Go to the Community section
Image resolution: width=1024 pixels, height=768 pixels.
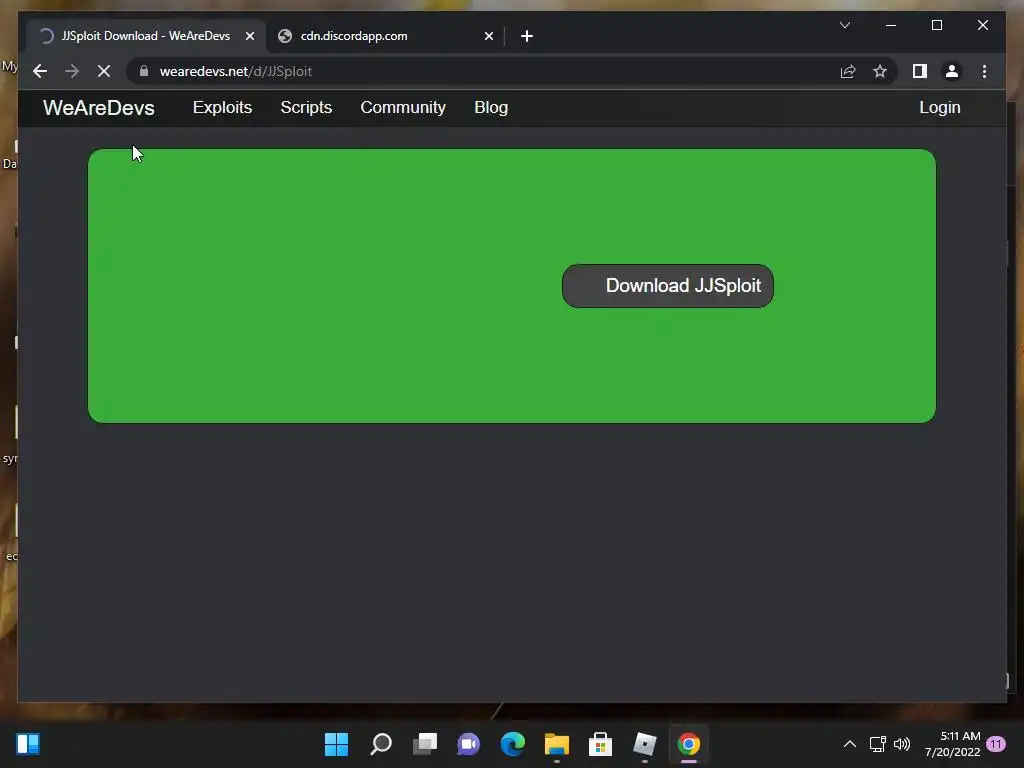[403, 108]
